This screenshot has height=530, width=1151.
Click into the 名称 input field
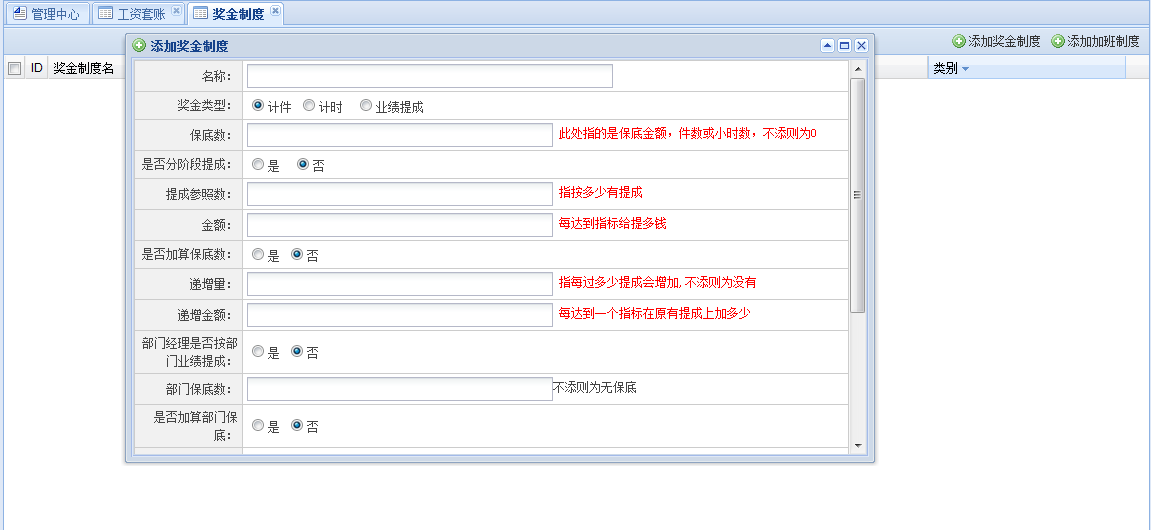point(429,76)
